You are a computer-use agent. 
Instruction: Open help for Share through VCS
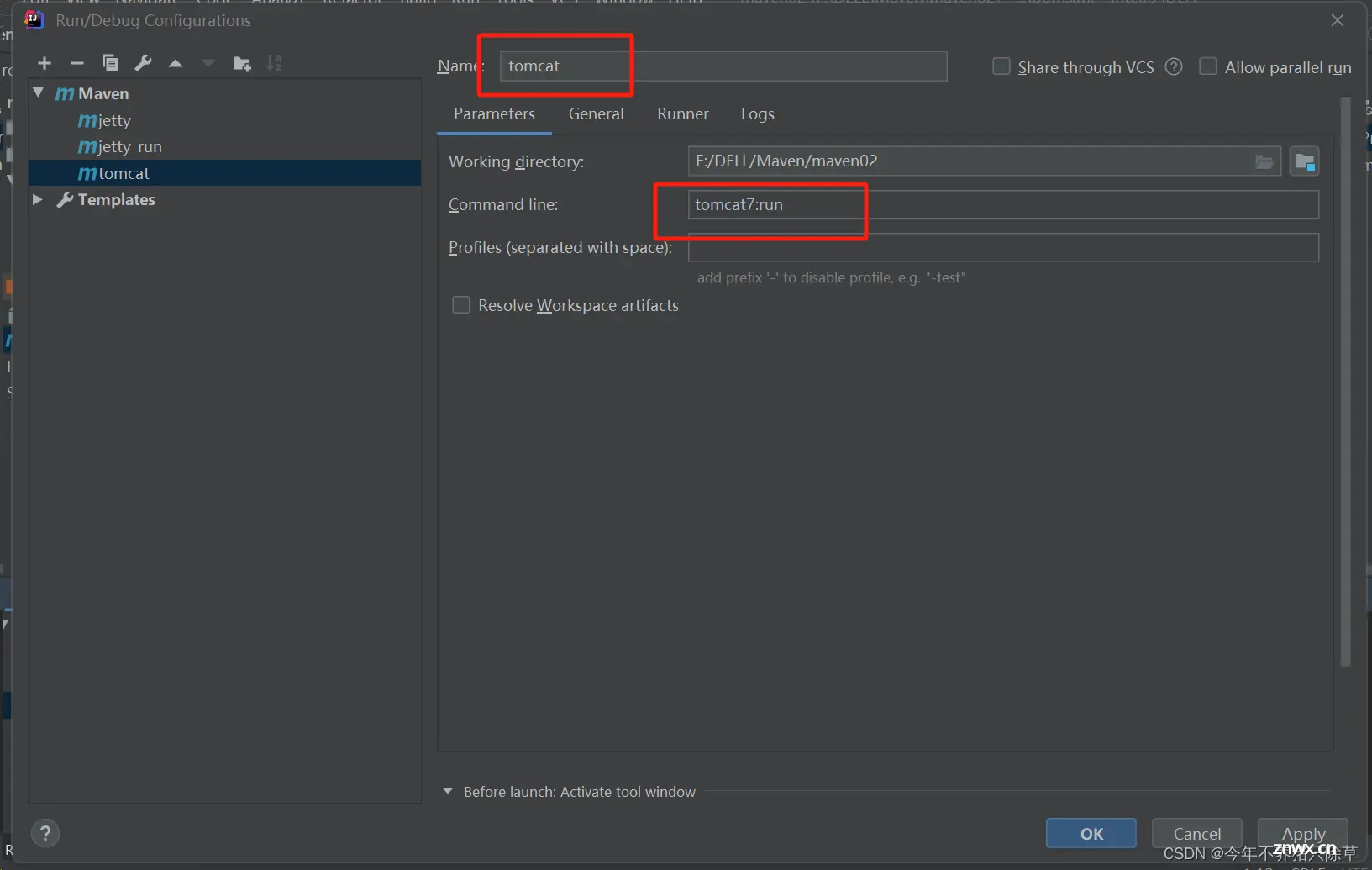click(1174, 66)
